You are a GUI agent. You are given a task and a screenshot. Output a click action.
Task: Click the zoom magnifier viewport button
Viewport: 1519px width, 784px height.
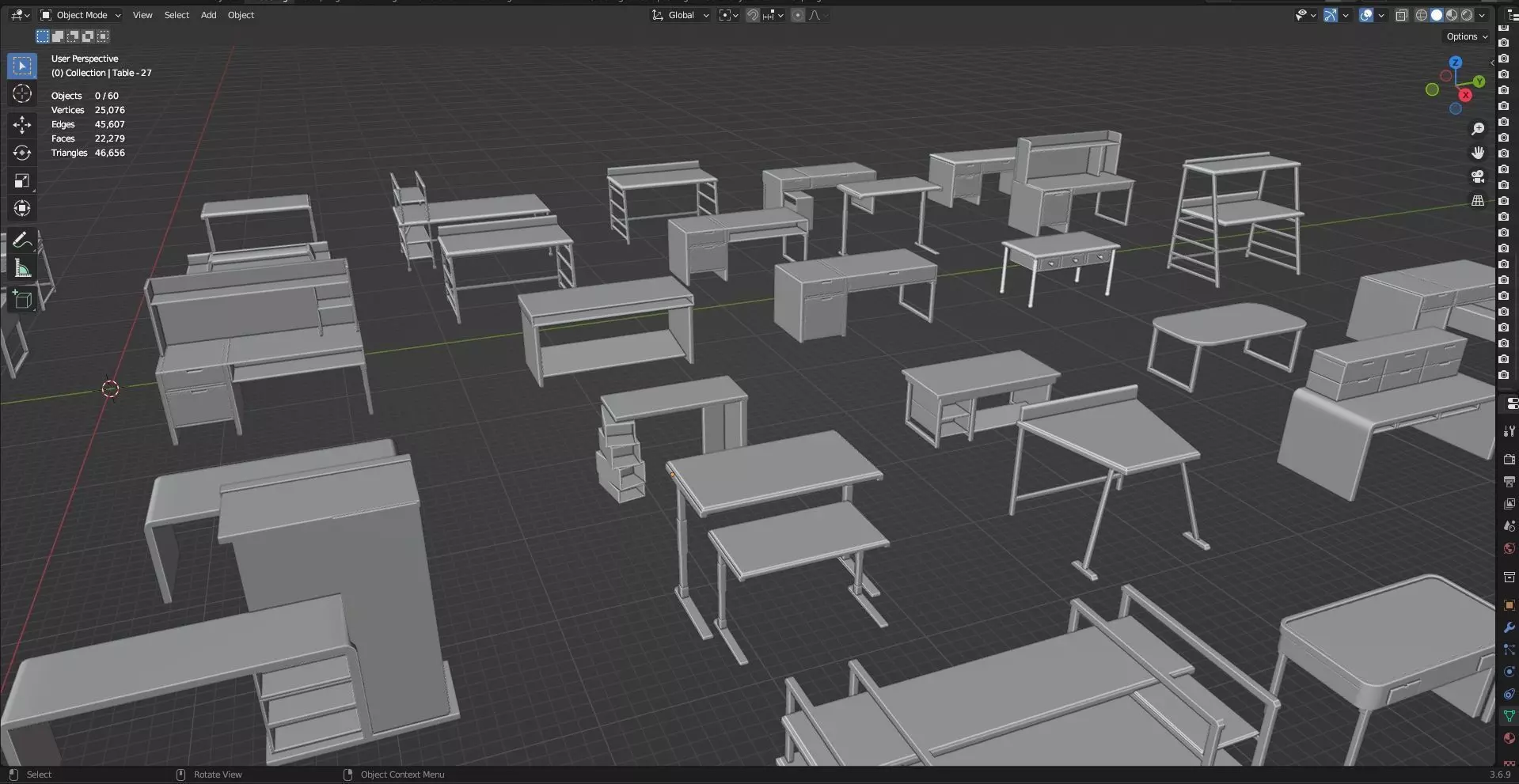coord(1477,129)
